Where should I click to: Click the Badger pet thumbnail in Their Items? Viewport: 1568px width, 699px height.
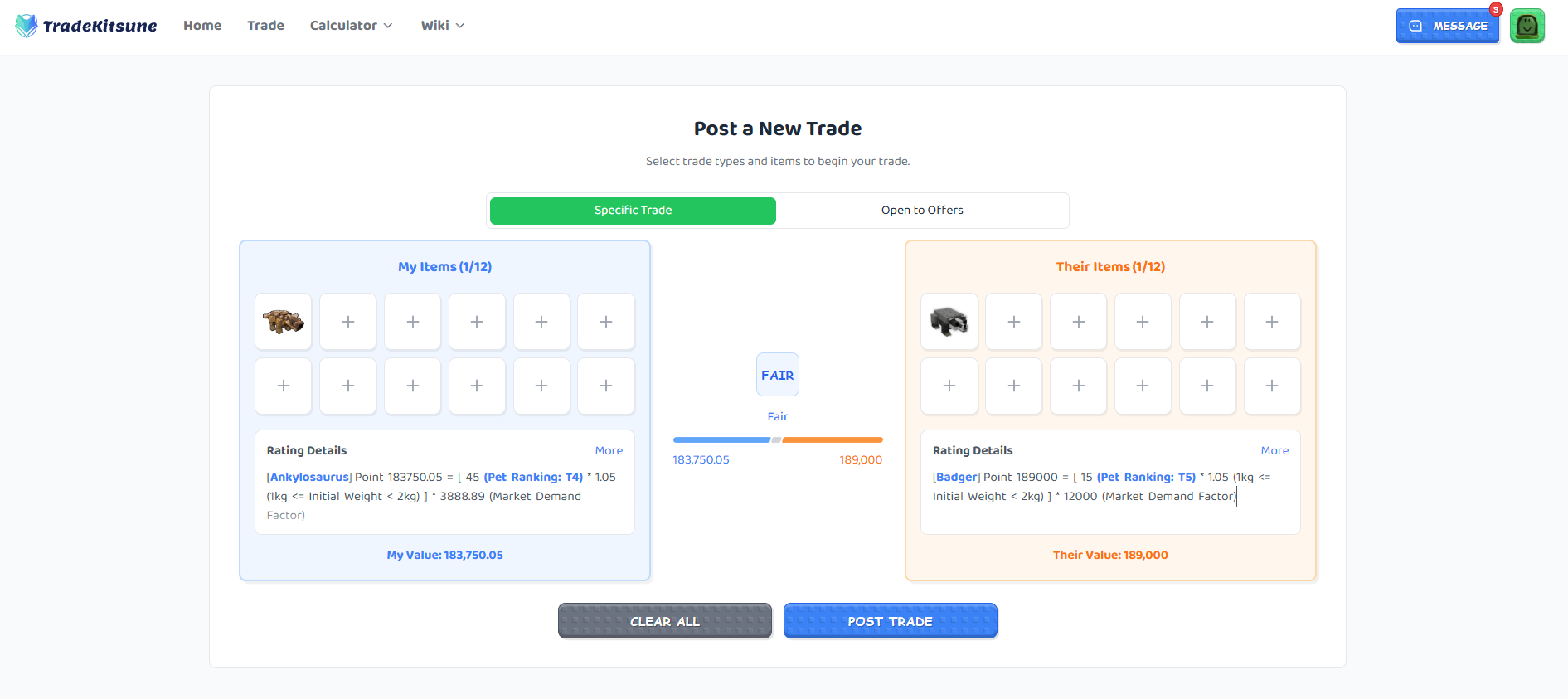pos(949,322)
